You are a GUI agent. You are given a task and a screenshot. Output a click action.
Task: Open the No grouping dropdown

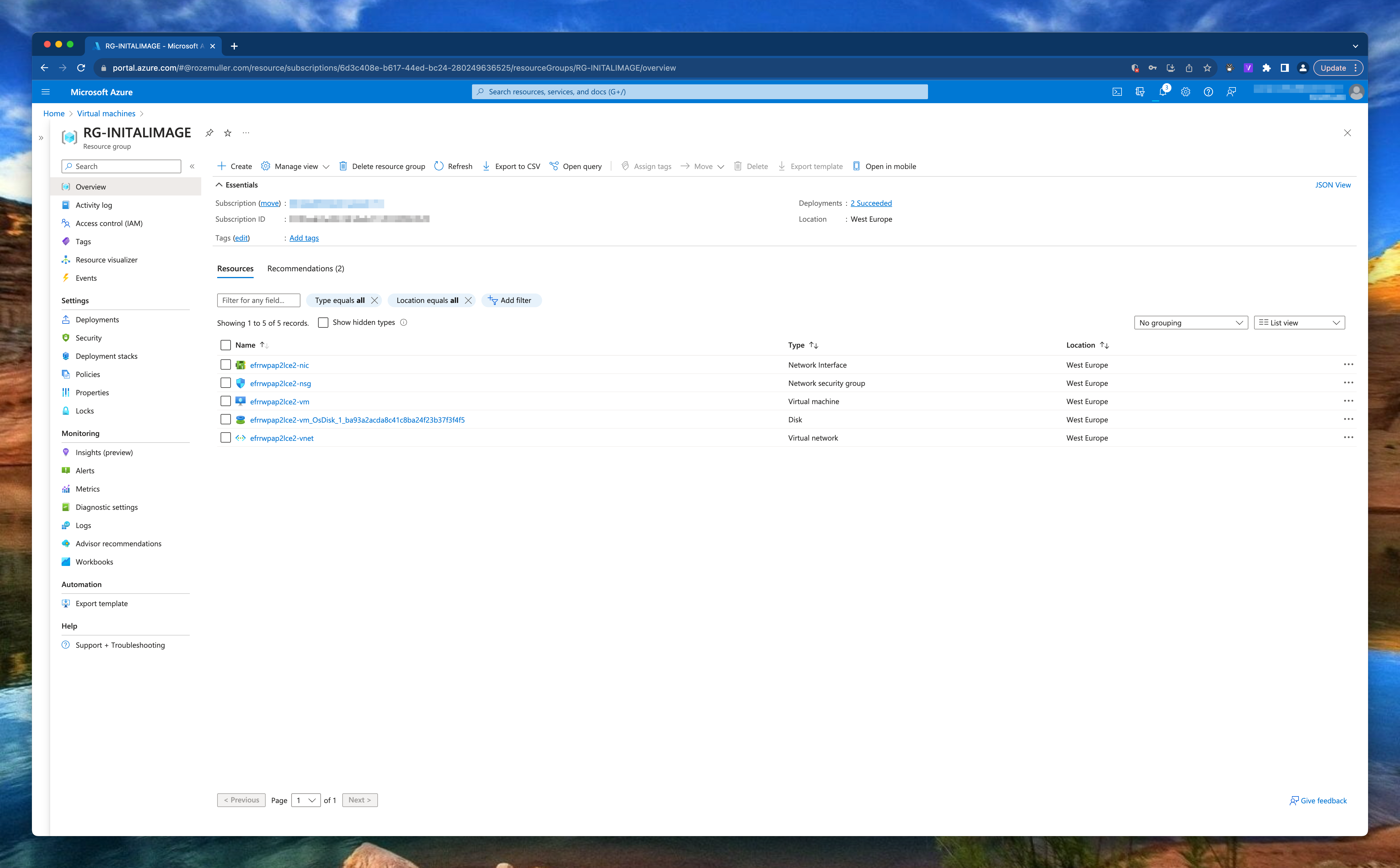click(x=1190, y=323)
